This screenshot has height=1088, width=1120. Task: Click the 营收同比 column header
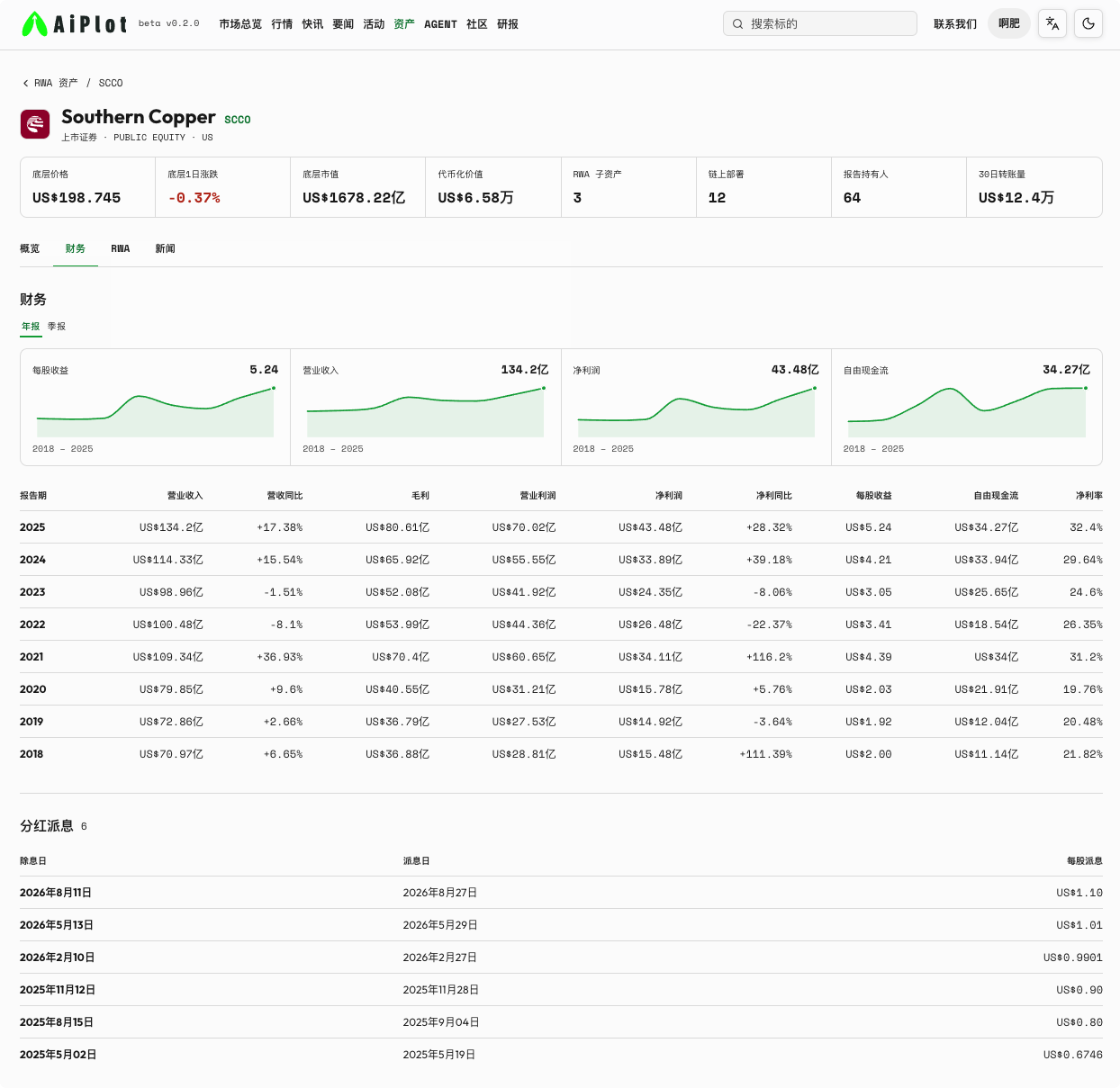(285, 496)
